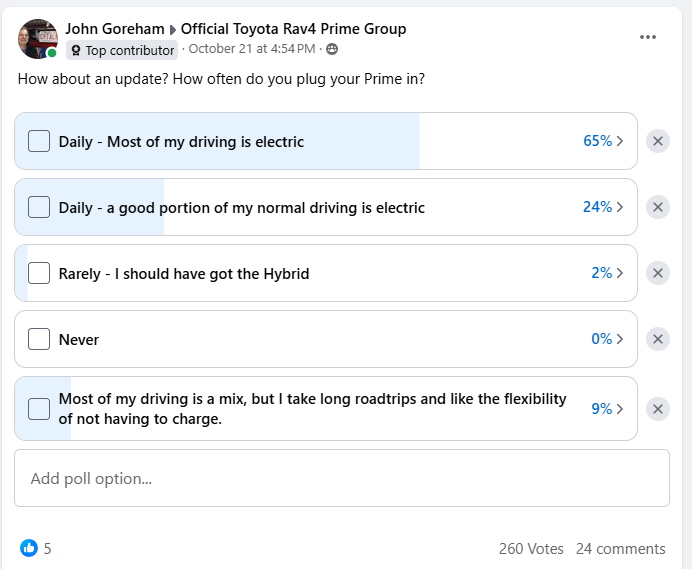Show voters behind the 24% result

click(x=603, y=207)
